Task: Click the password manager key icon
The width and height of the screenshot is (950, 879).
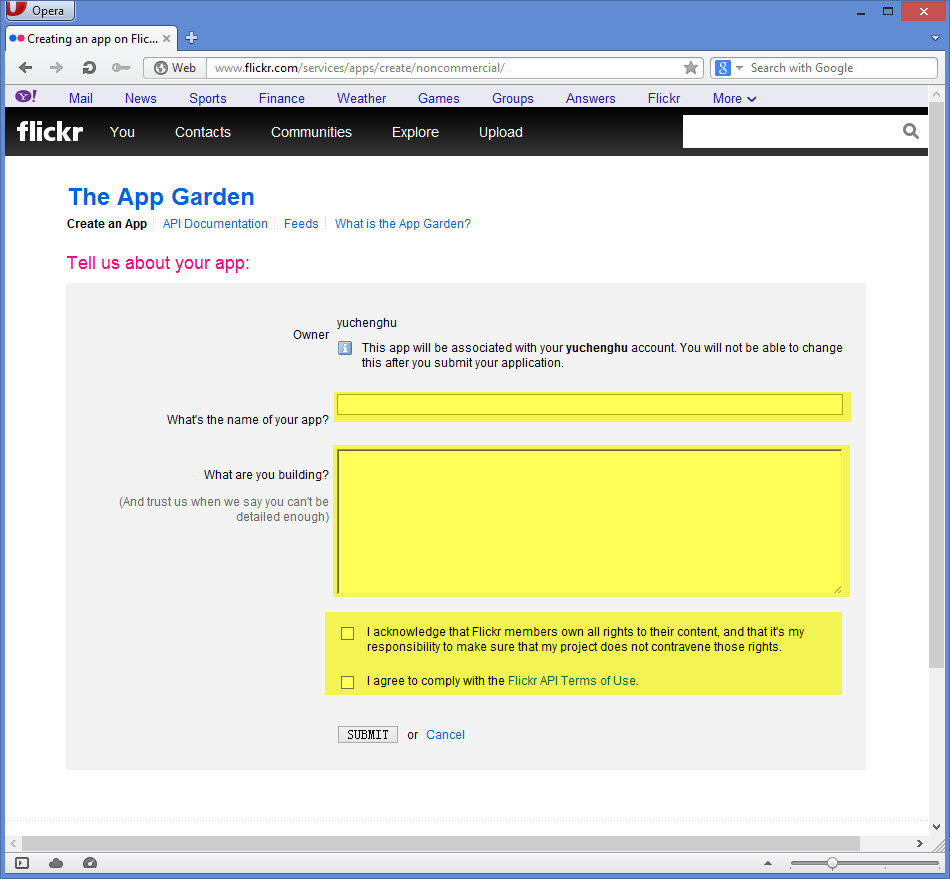Action: [121, 68]
